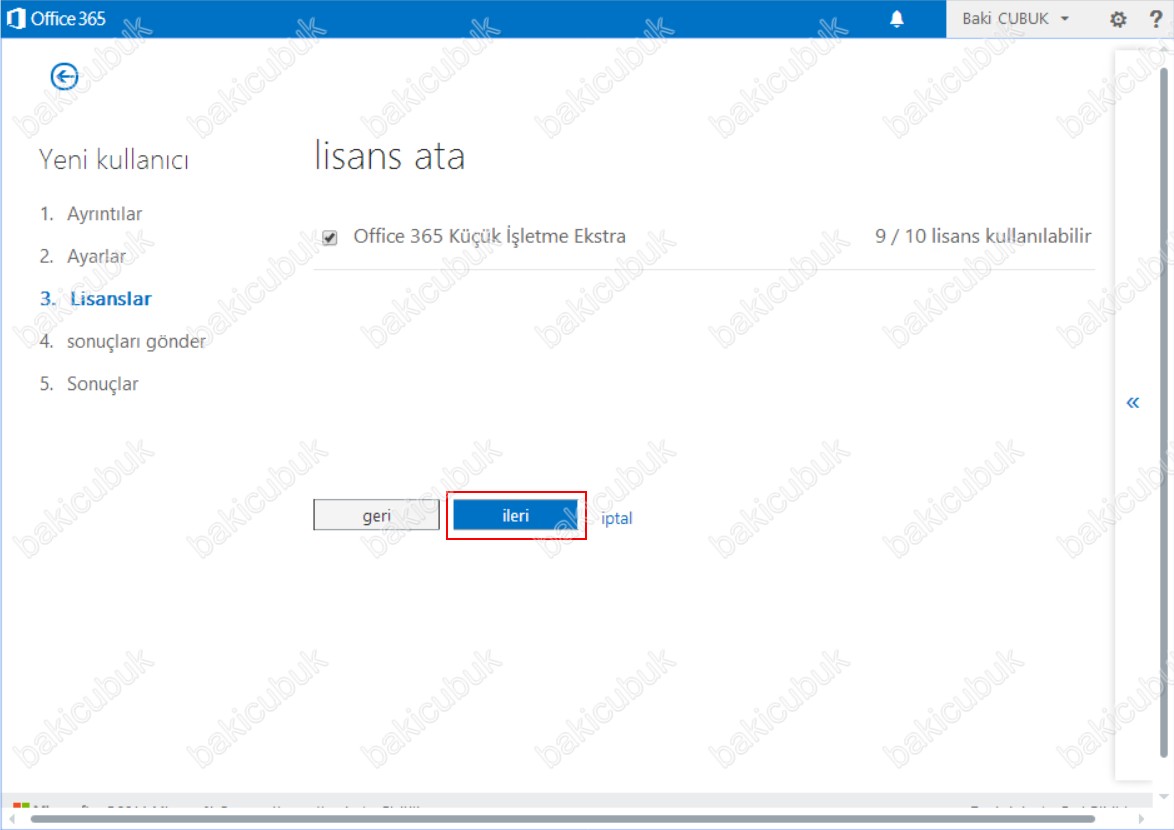The image size is (1174, 830).
Task: Click the help question mark icon
Action: pyautogui.click(x=1155, y=19)
